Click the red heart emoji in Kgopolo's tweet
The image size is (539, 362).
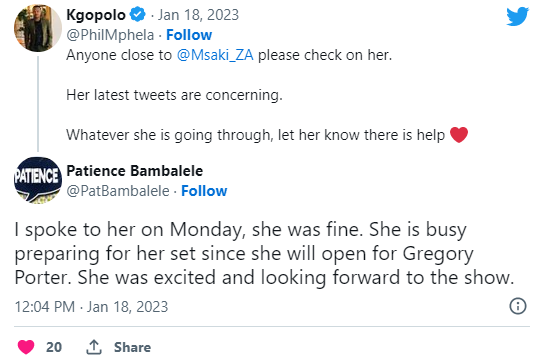[x=459, y=134]
